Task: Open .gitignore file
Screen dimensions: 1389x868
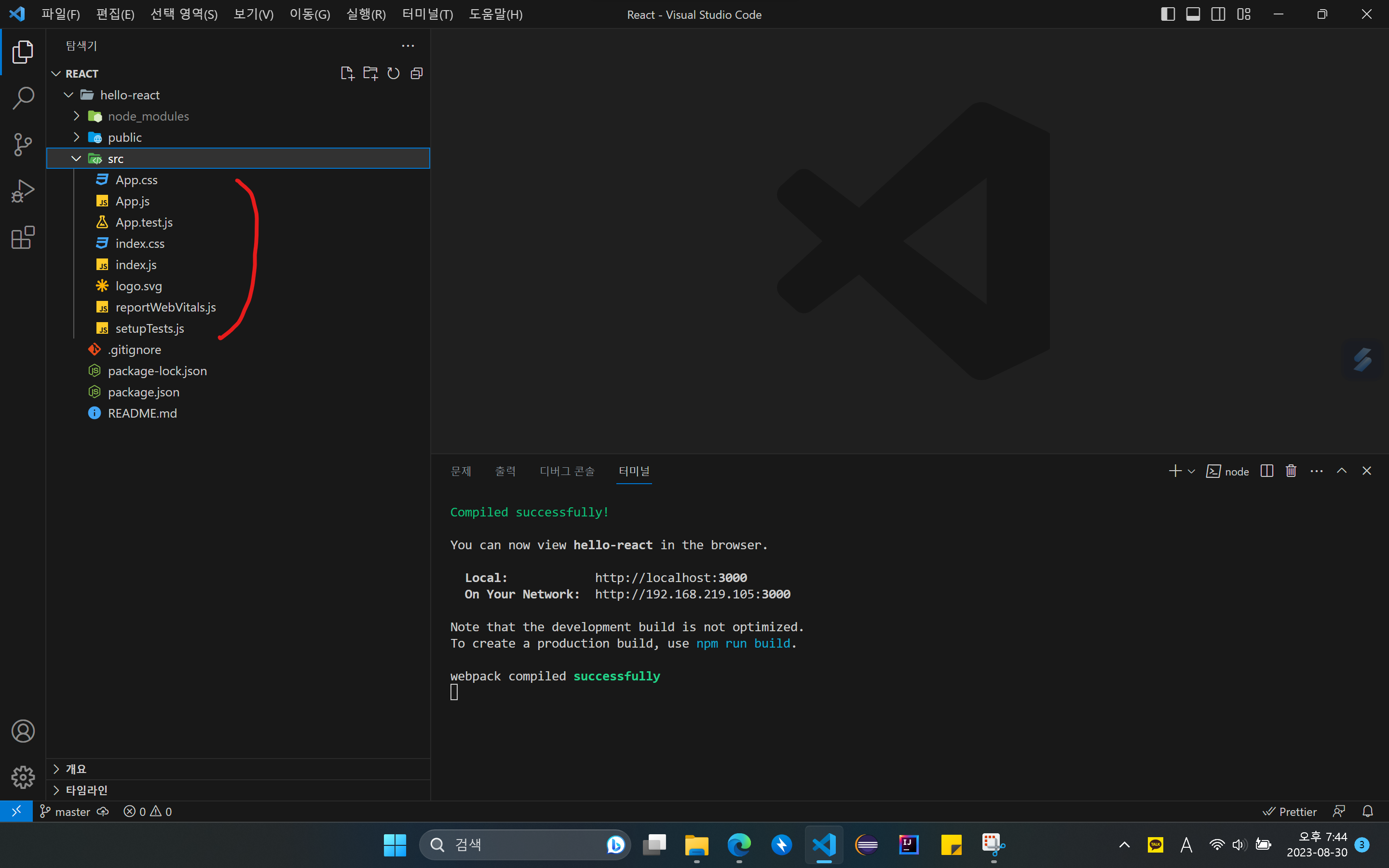Action: pos(238,350)
